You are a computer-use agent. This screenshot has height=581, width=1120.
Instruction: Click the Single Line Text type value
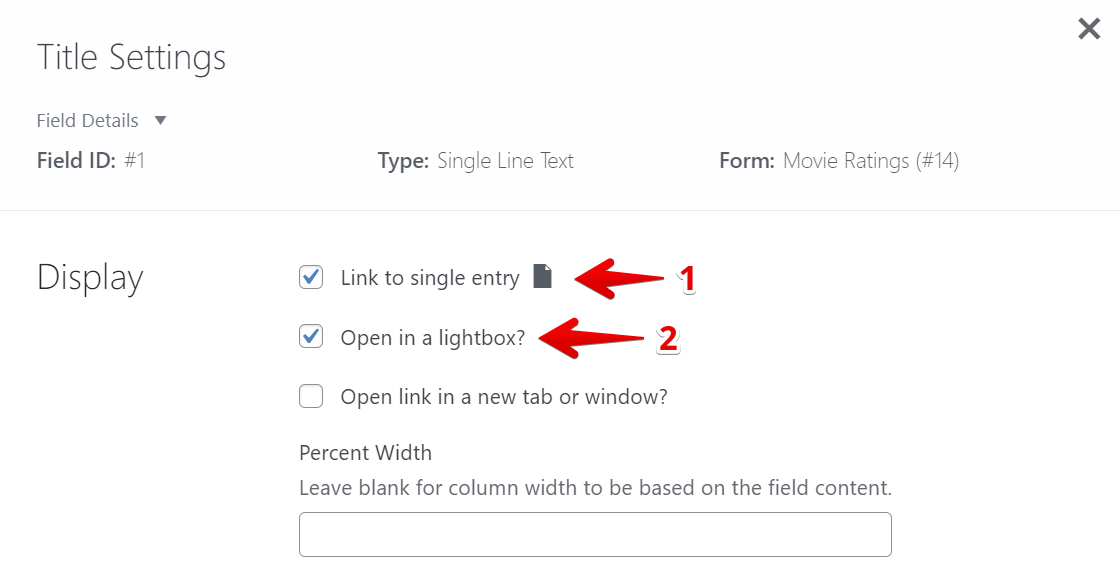click(x=505, y=161)
